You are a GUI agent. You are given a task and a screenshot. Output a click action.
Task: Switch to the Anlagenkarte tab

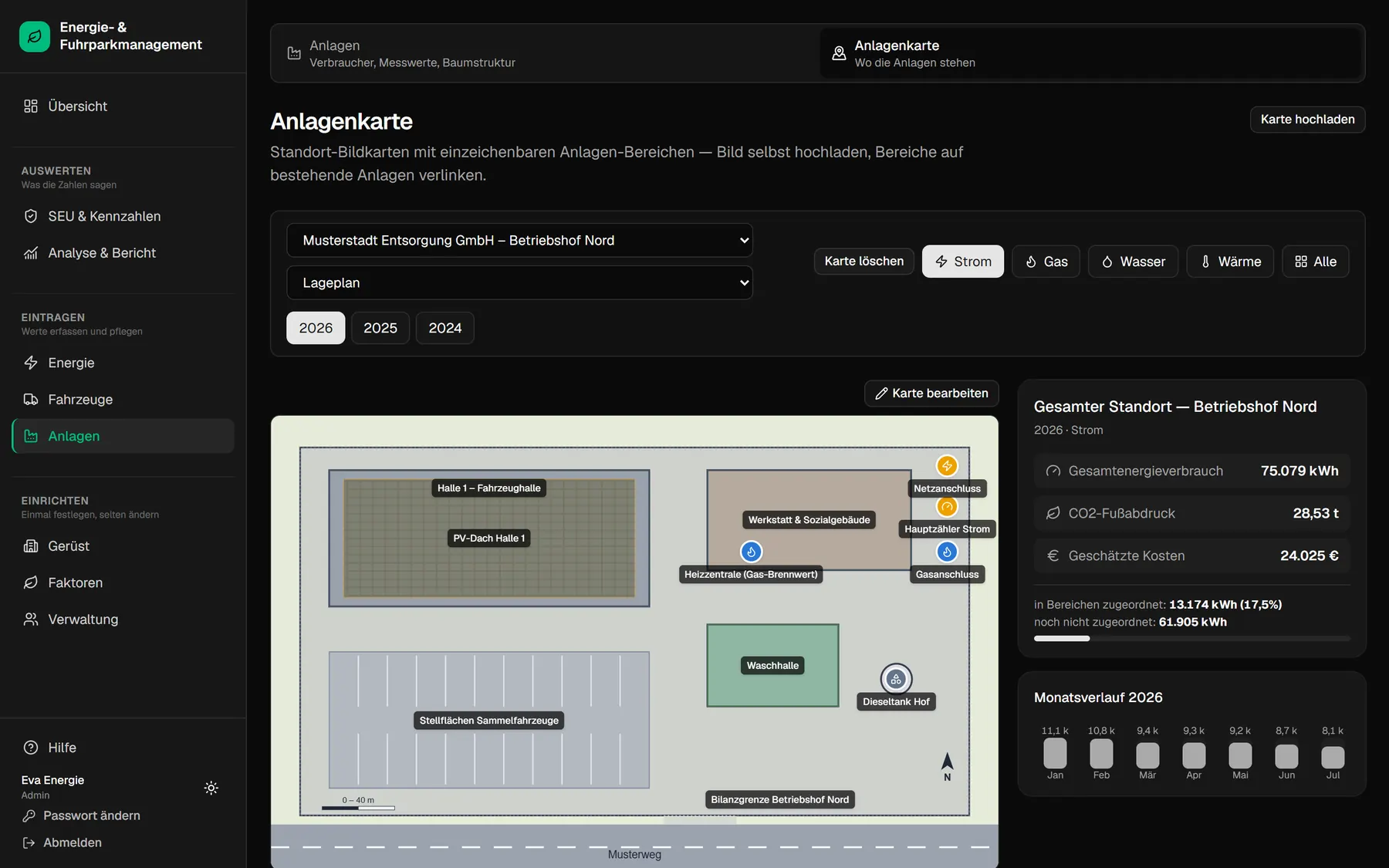point(1090,53)
